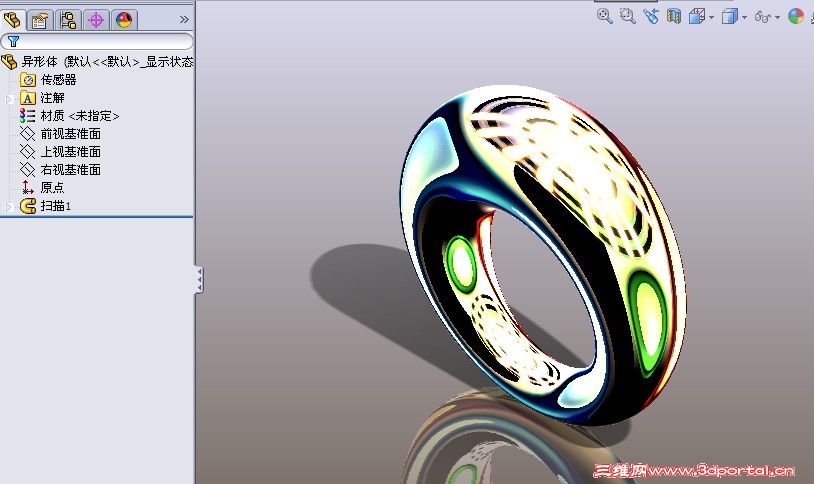Switch to the PropertyManager tab
Screen dimensions: 814x484
click(40, 20)
